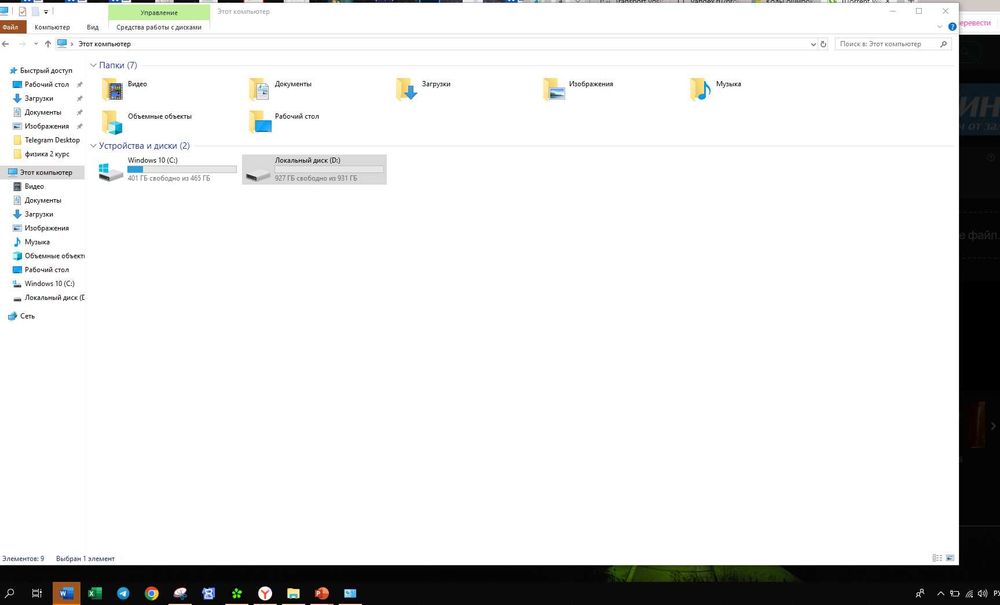
Task: Open Explorer help question mark icon
Action: point(952,27)
